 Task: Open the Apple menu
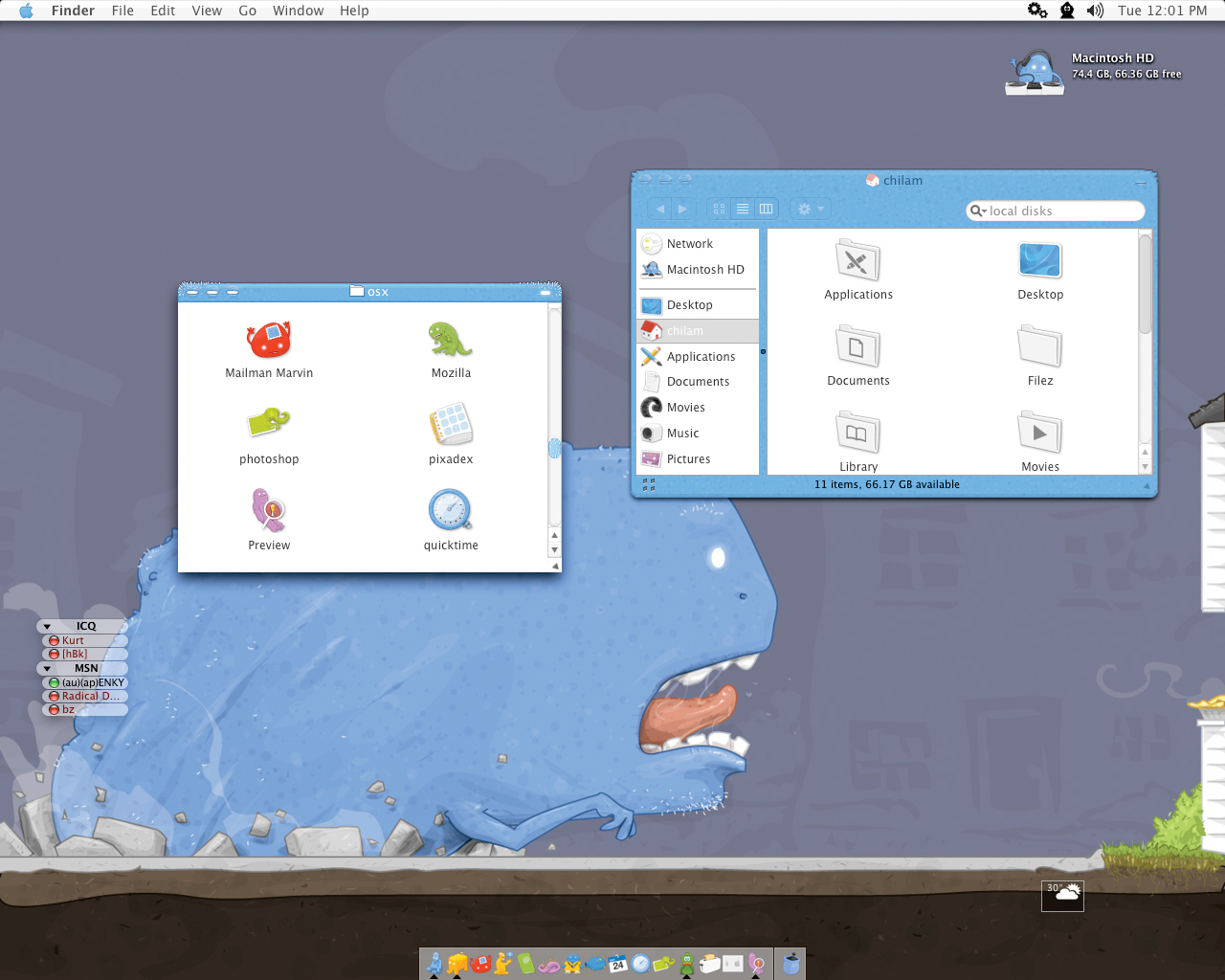click(x=26, y=11)
